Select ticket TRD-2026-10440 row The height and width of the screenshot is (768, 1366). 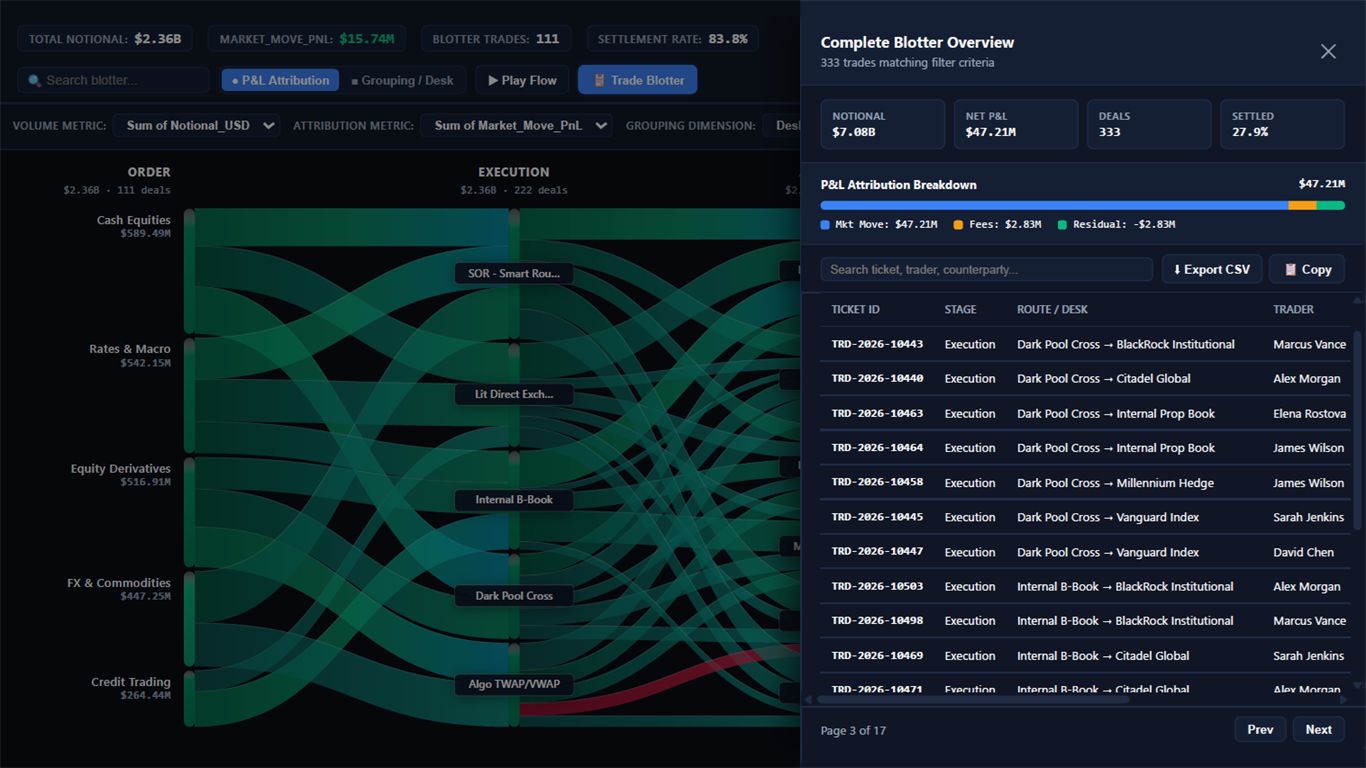1083,379
